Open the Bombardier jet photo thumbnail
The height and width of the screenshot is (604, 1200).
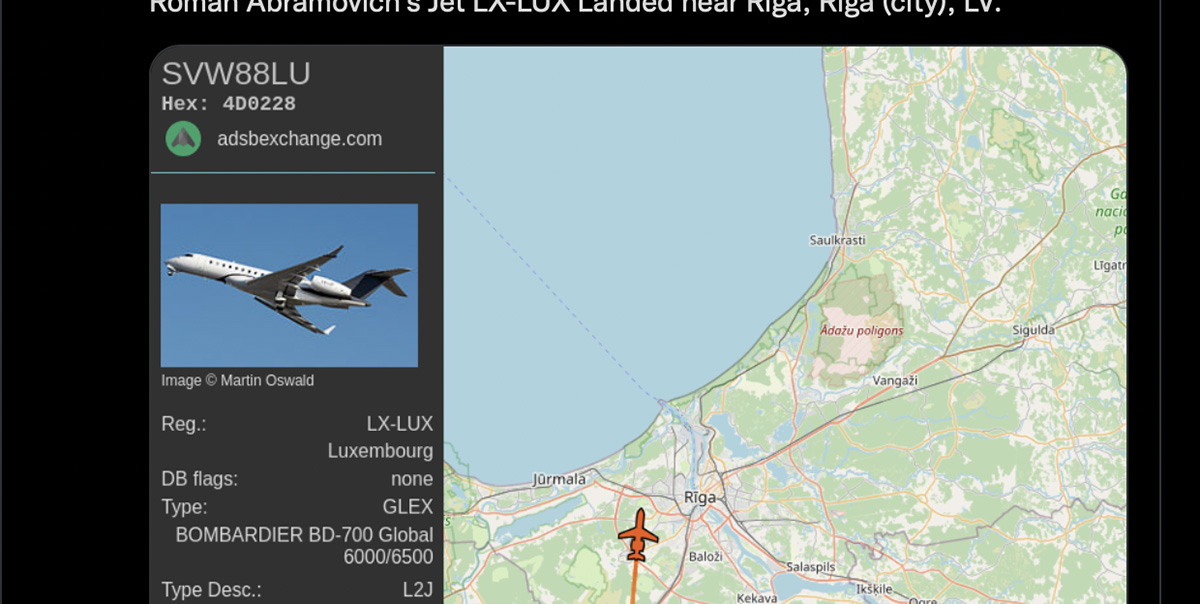289,285
